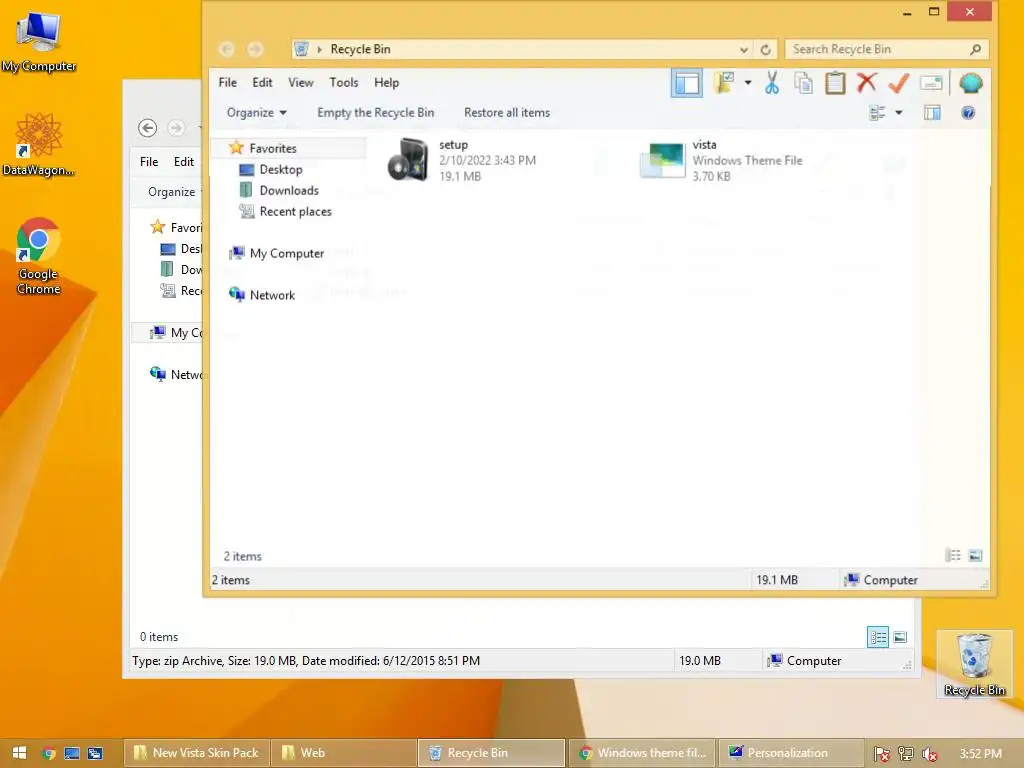Switch to Personalization taskbar window
Screen dimensions: 1024x768
(790, 753)
